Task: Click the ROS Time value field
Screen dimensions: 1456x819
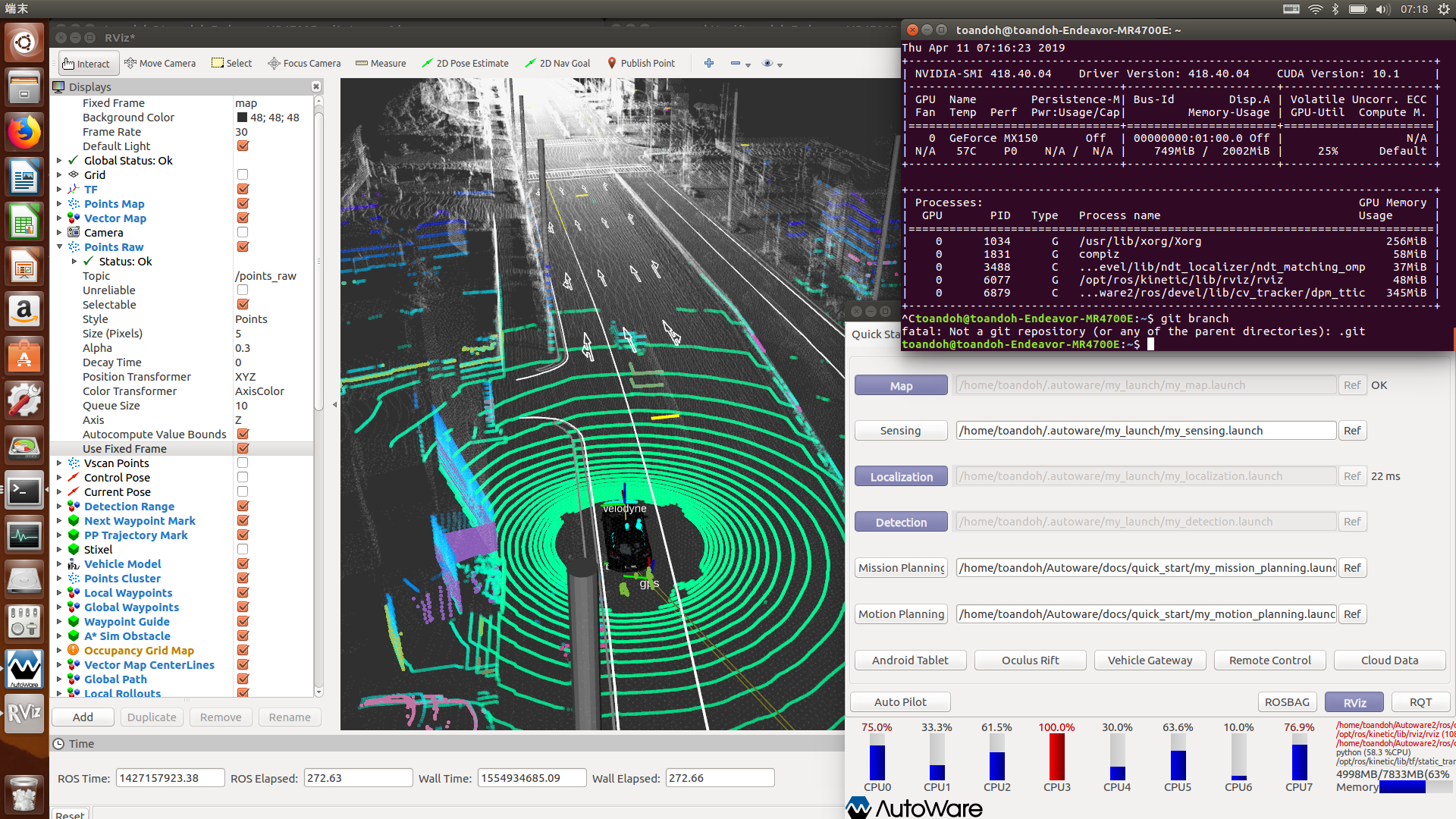Action: point(170,778)
